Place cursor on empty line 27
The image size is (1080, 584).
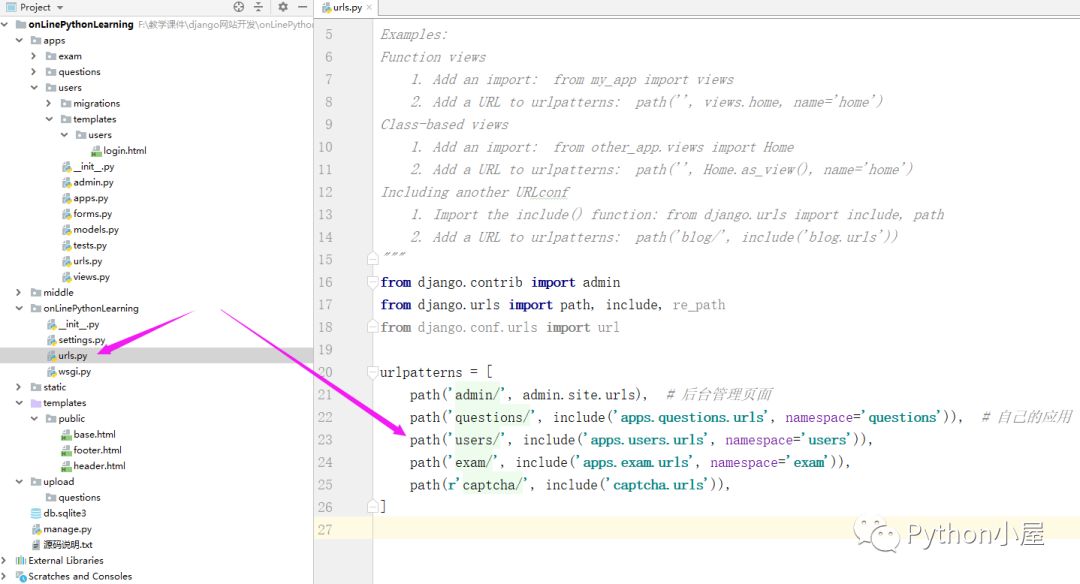point(726,530)
